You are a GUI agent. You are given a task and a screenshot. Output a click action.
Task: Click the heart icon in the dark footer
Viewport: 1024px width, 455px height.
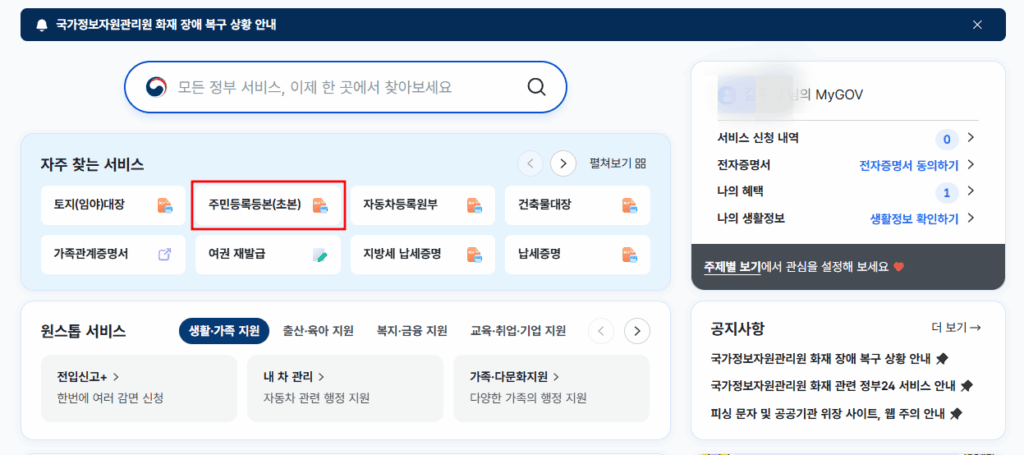(x=899, y=267)
